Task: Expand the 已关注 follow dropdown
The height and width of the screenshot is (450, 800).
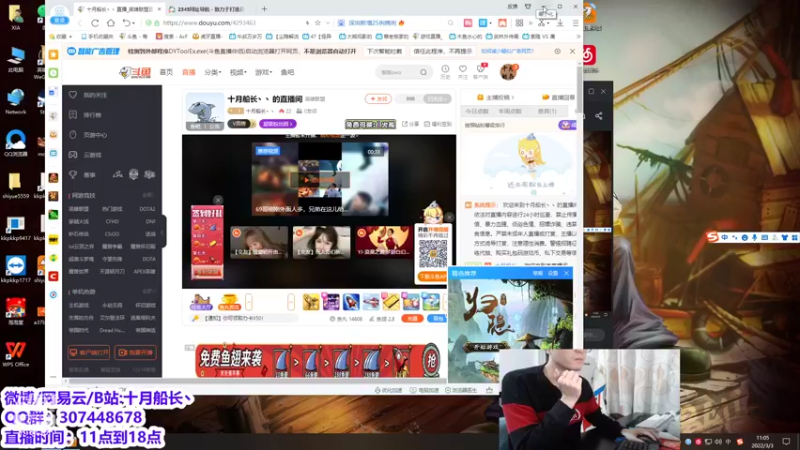Action: pos(438,98)
